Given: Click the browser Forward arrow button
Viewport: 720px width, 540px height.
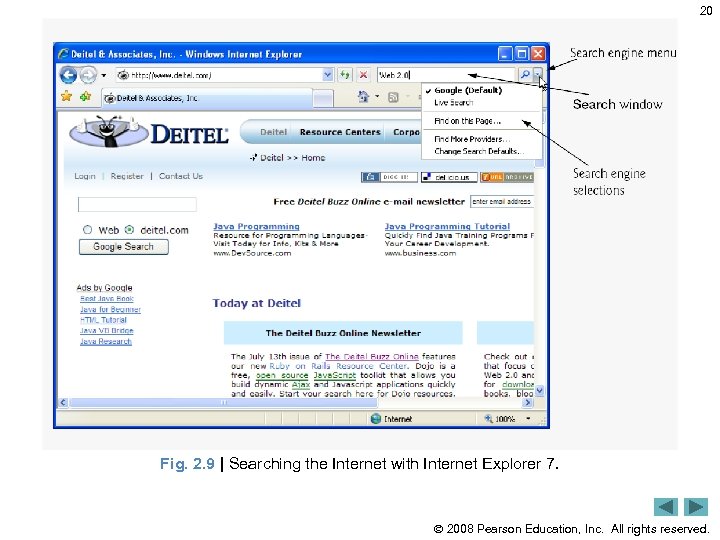Looking at the screenshot, I should pos(88,75).
